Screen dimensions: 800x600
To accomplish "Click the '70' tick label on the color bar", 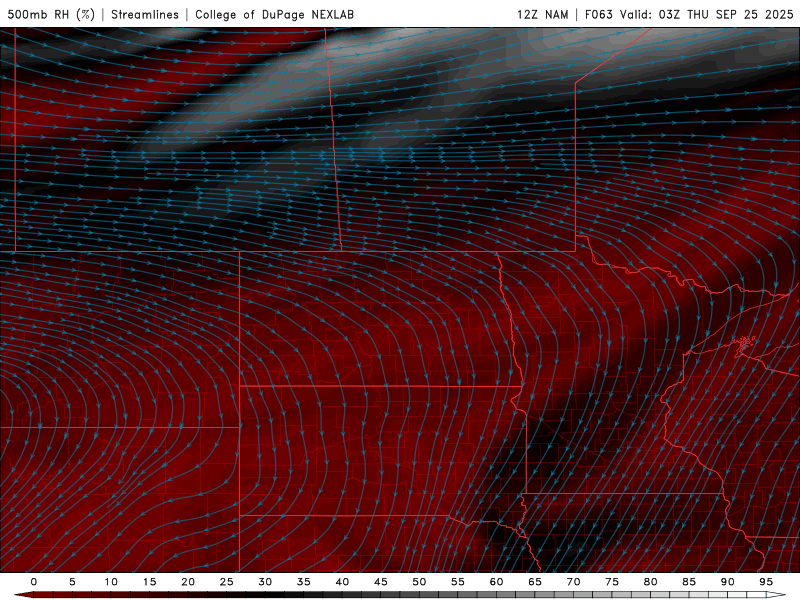I will (x=573, y=582).
